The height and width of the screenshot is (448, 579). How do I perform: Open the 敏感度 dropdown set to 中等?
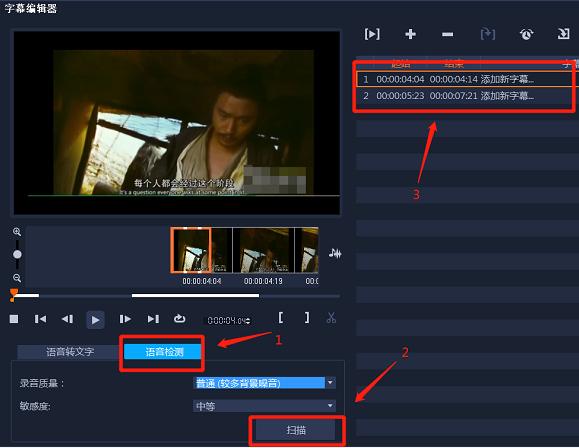(264, 406)
